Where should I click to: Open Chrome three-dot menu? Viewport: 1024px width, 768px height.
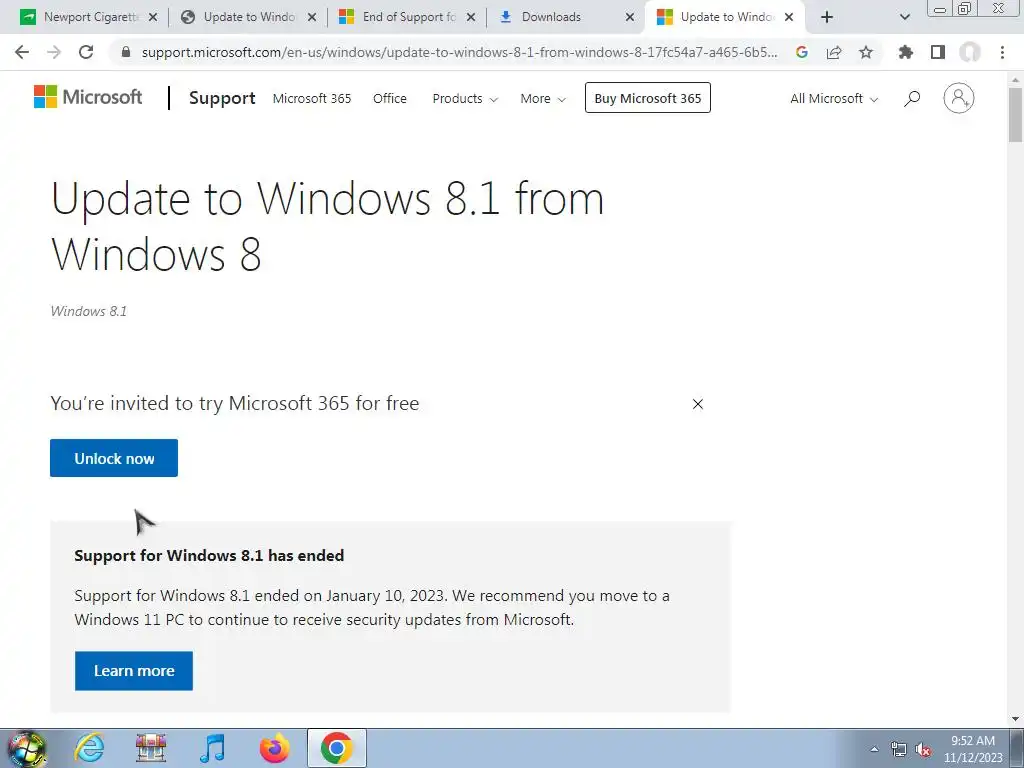coord(1002,52)
